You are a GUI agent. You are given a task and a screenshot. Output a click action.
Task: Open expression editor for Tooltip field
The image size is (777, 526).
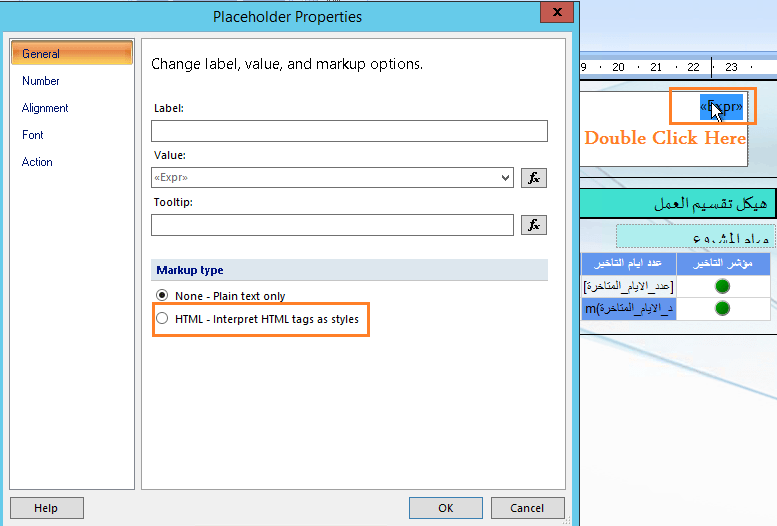tap(534, 225)
